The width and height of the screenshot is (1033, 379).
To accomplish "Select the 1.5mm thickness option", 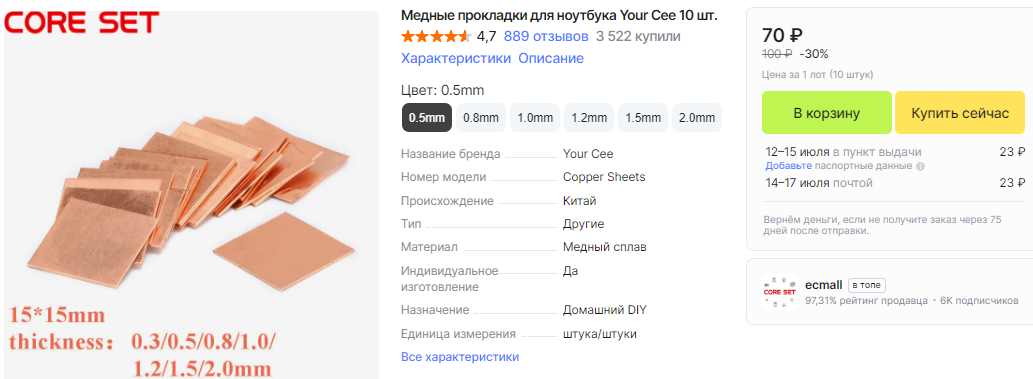I will point(643,118).
